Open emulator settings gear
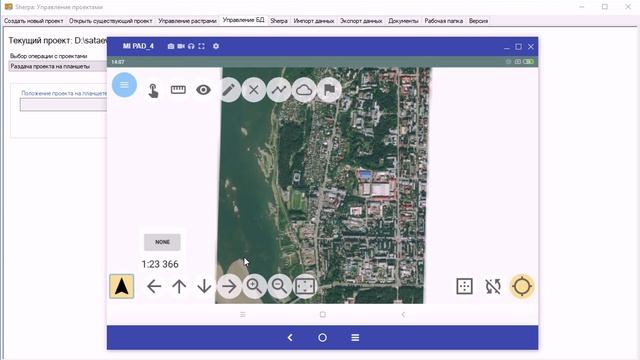 point(216,47)
